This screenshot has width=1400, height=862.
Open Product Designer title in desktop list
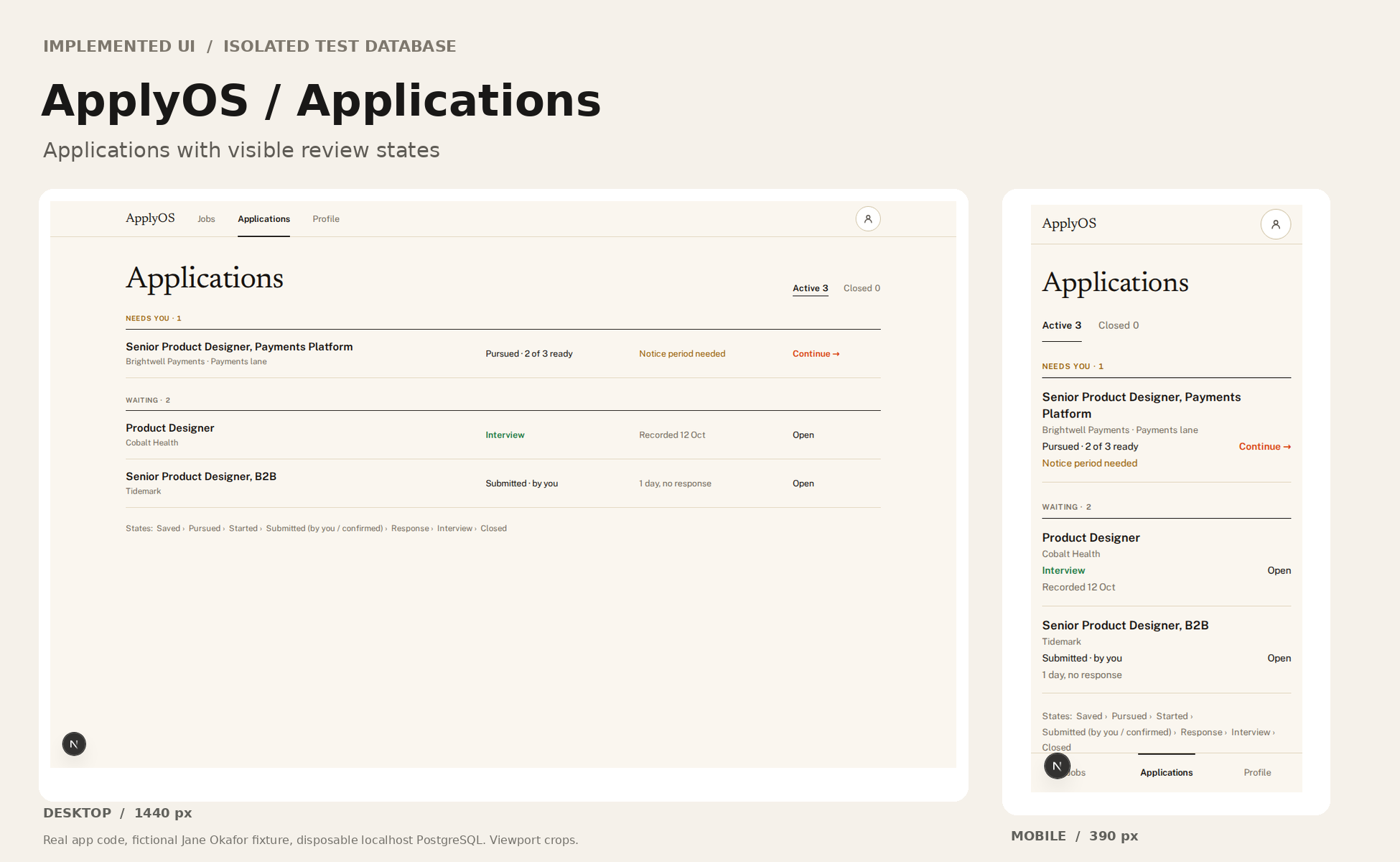170,428
